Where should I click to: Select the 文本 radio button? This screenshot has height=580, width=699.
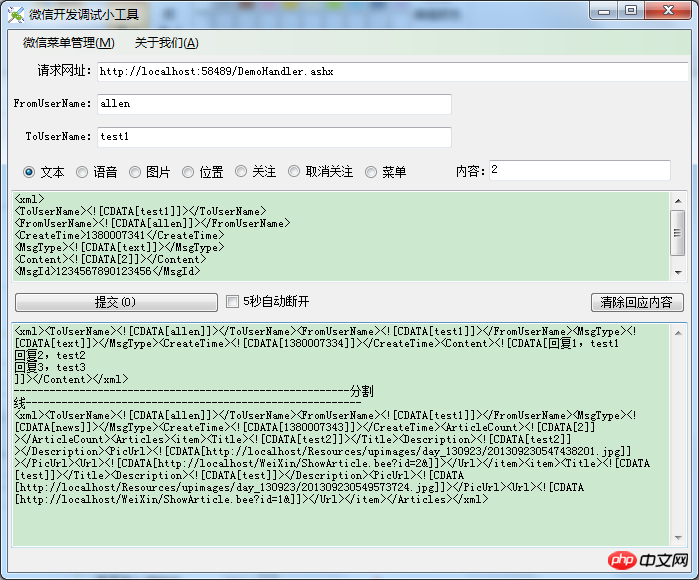[29, 172]
